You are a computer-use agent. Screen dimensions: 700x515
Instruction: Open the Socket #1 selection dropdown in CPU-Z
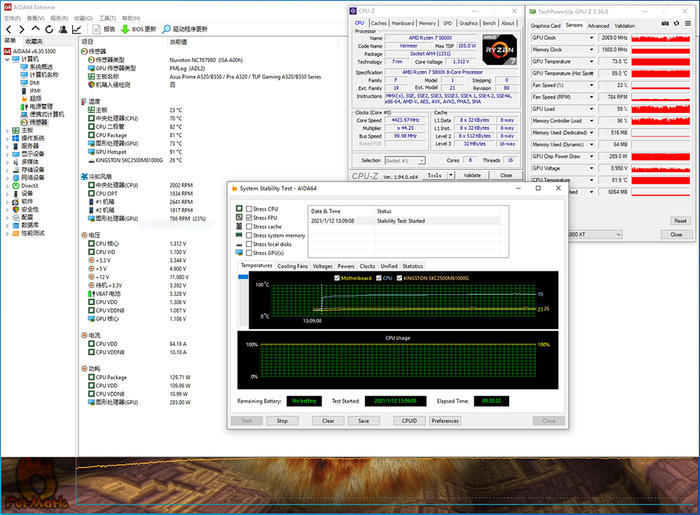405,161
